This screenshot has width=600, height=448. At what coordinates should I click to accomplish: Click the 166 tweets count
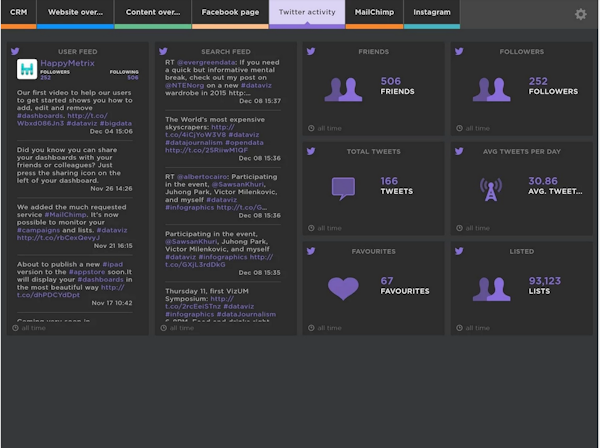[x=389, y=181]
